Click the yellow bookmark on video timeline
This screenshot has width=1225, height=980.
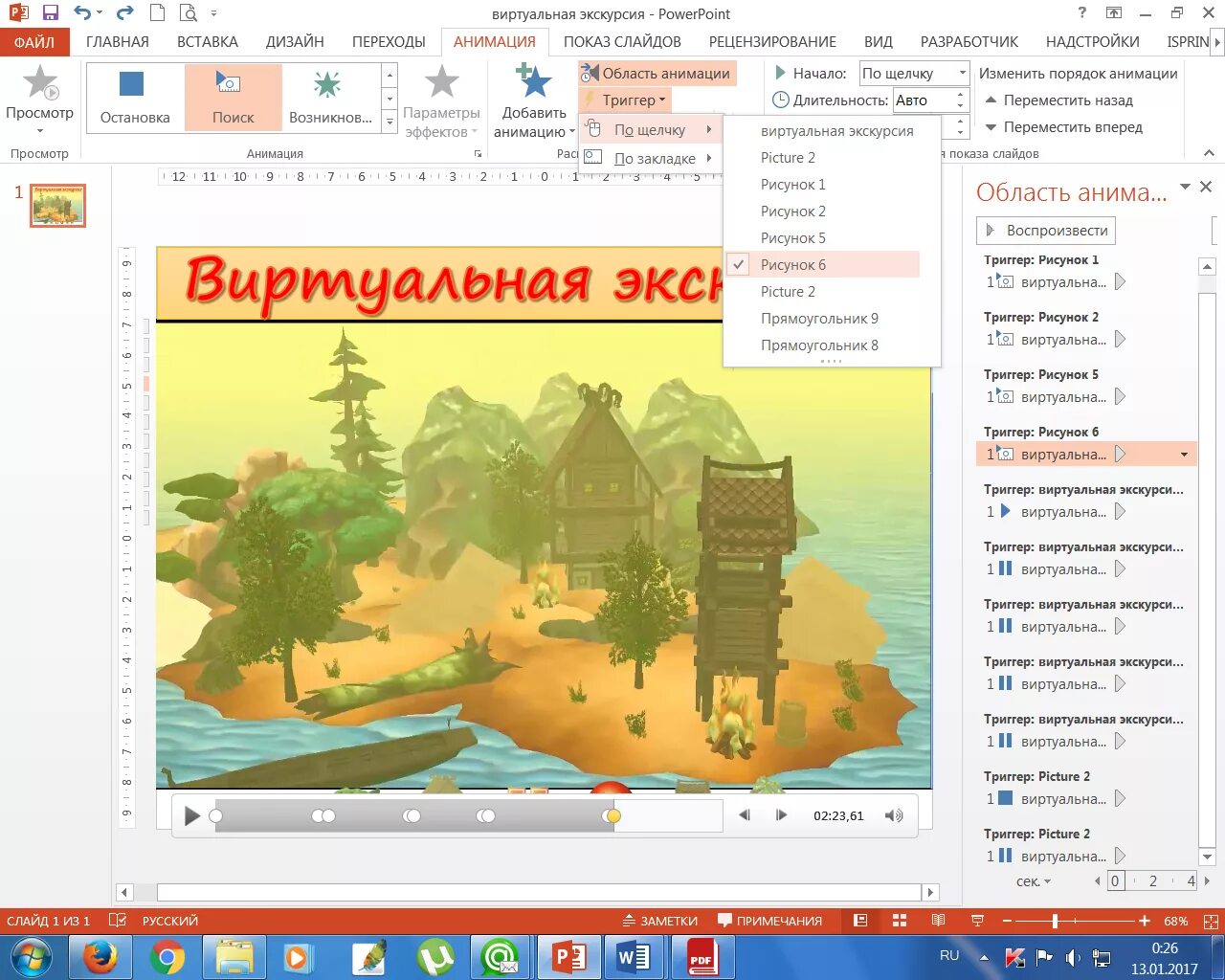point(613,816)
